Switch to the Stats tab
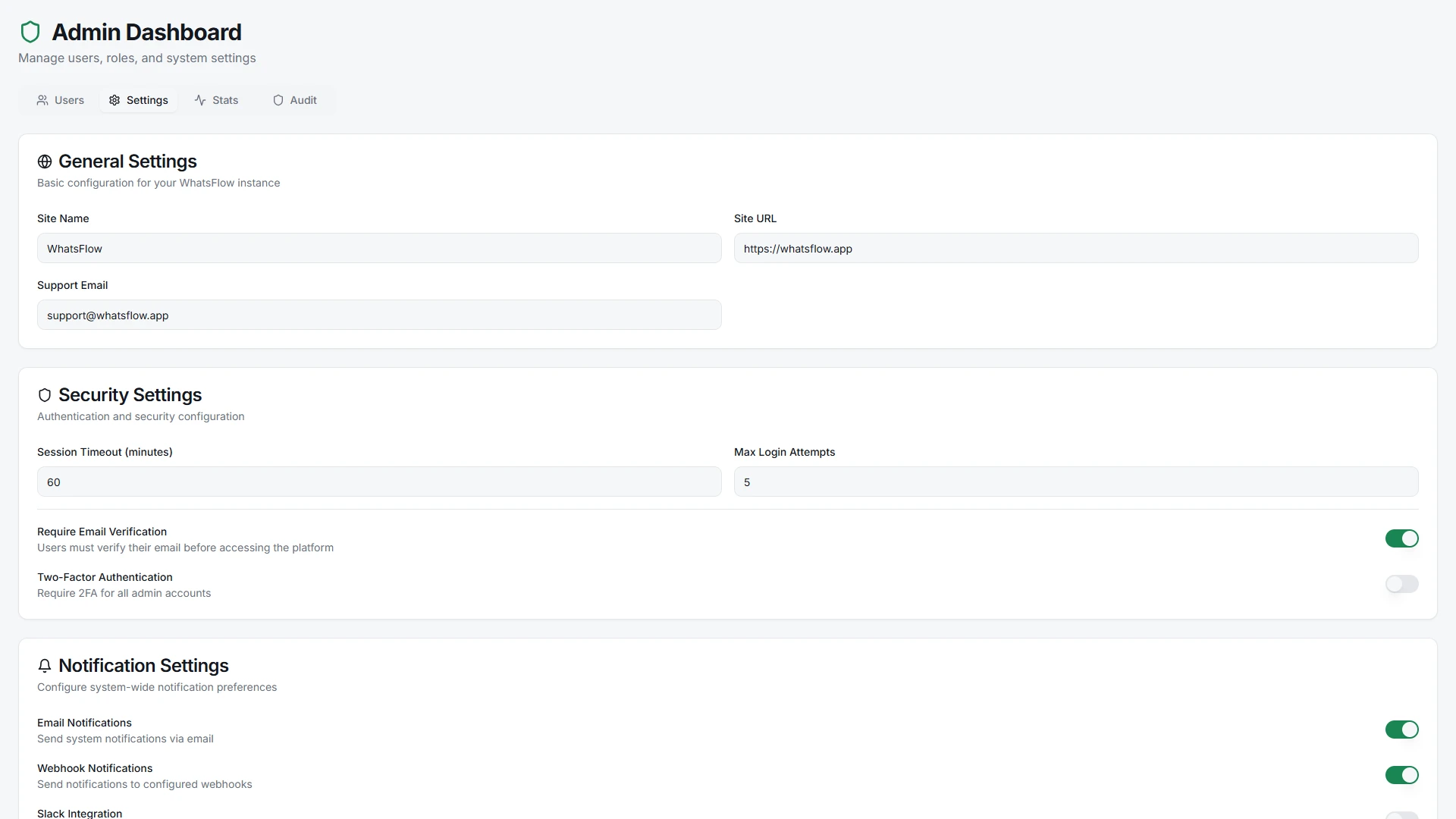Image resolution: width=1456 pixels, height=819 pixels. tap(217, 100)
